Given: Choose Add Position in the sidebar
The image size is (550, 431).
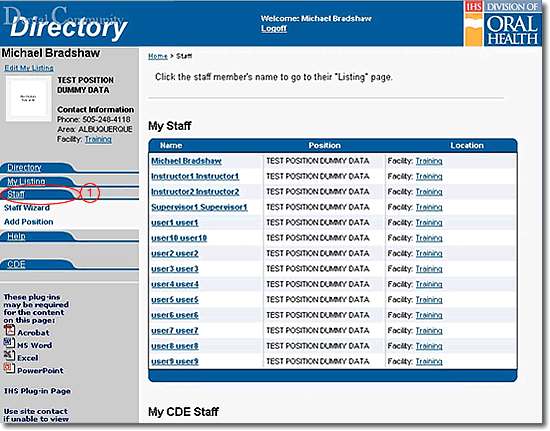Looking at the screenshot, I should point(28,222).
